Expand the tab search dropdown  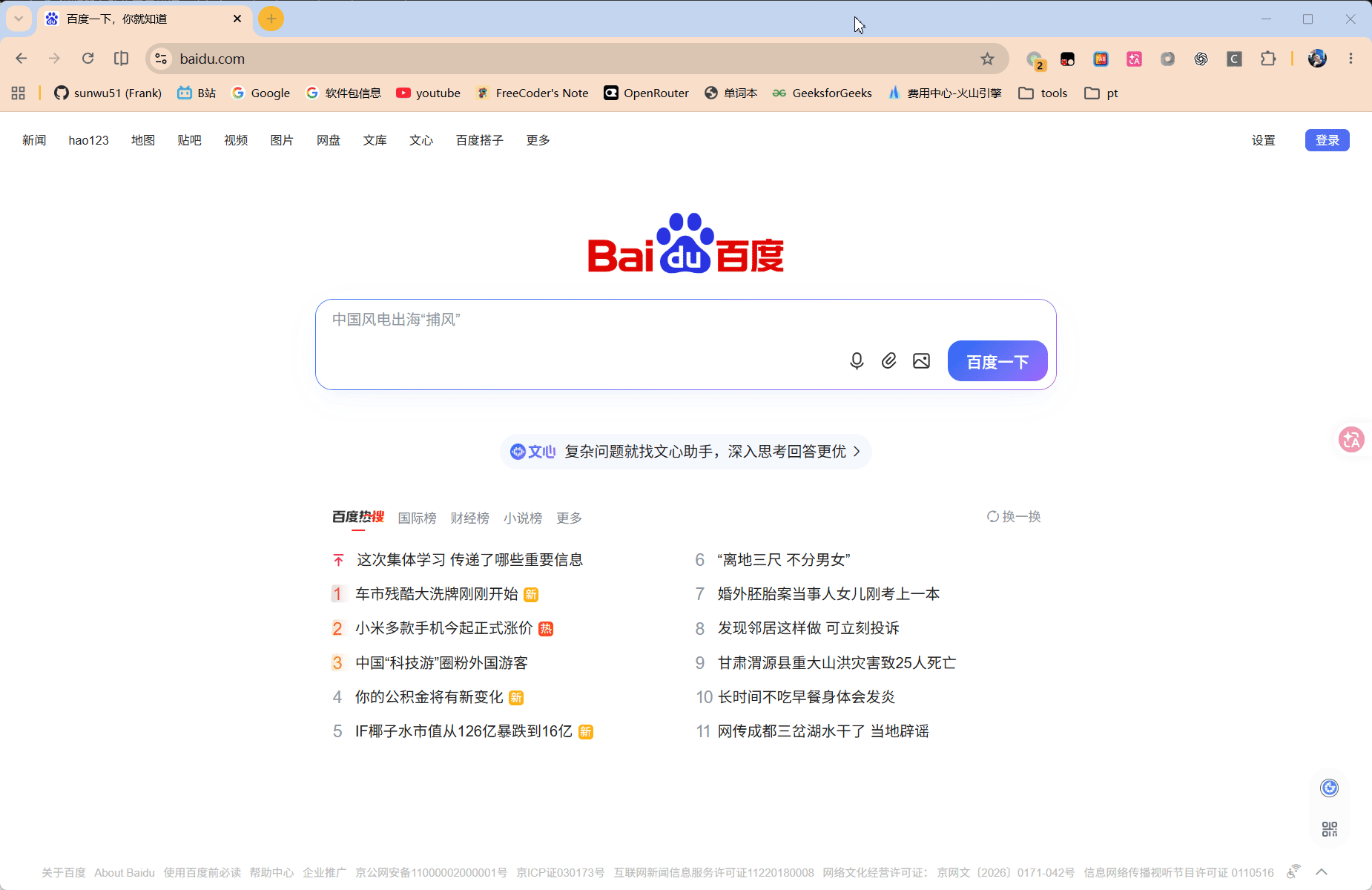tap(19, 19)
